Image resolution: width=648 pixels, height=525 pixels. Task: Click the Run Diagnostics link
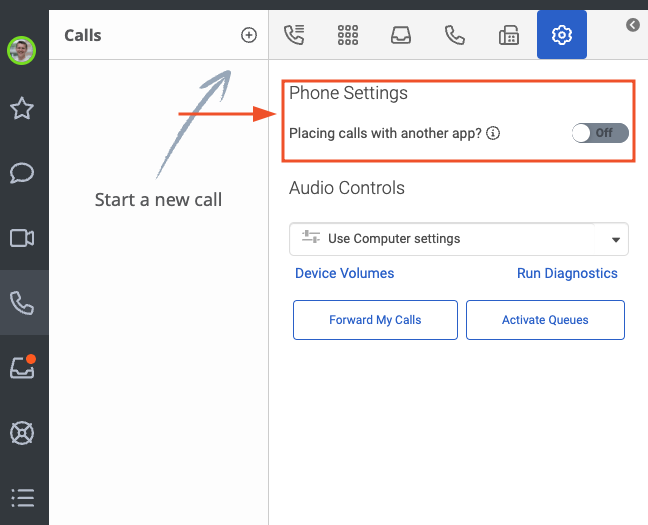567,273
